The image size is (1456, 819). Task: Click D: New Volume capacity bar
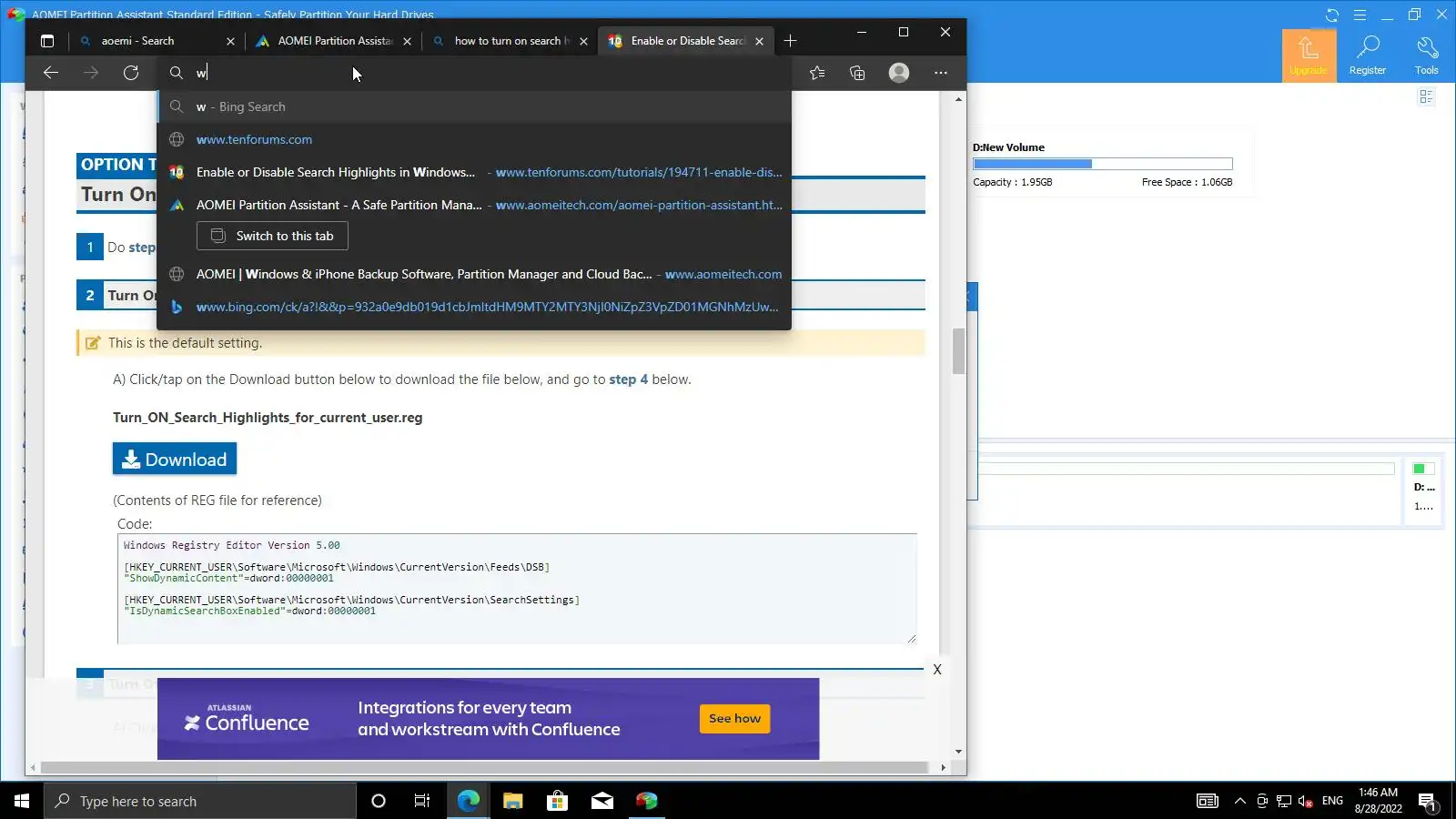coord(1103,165)
